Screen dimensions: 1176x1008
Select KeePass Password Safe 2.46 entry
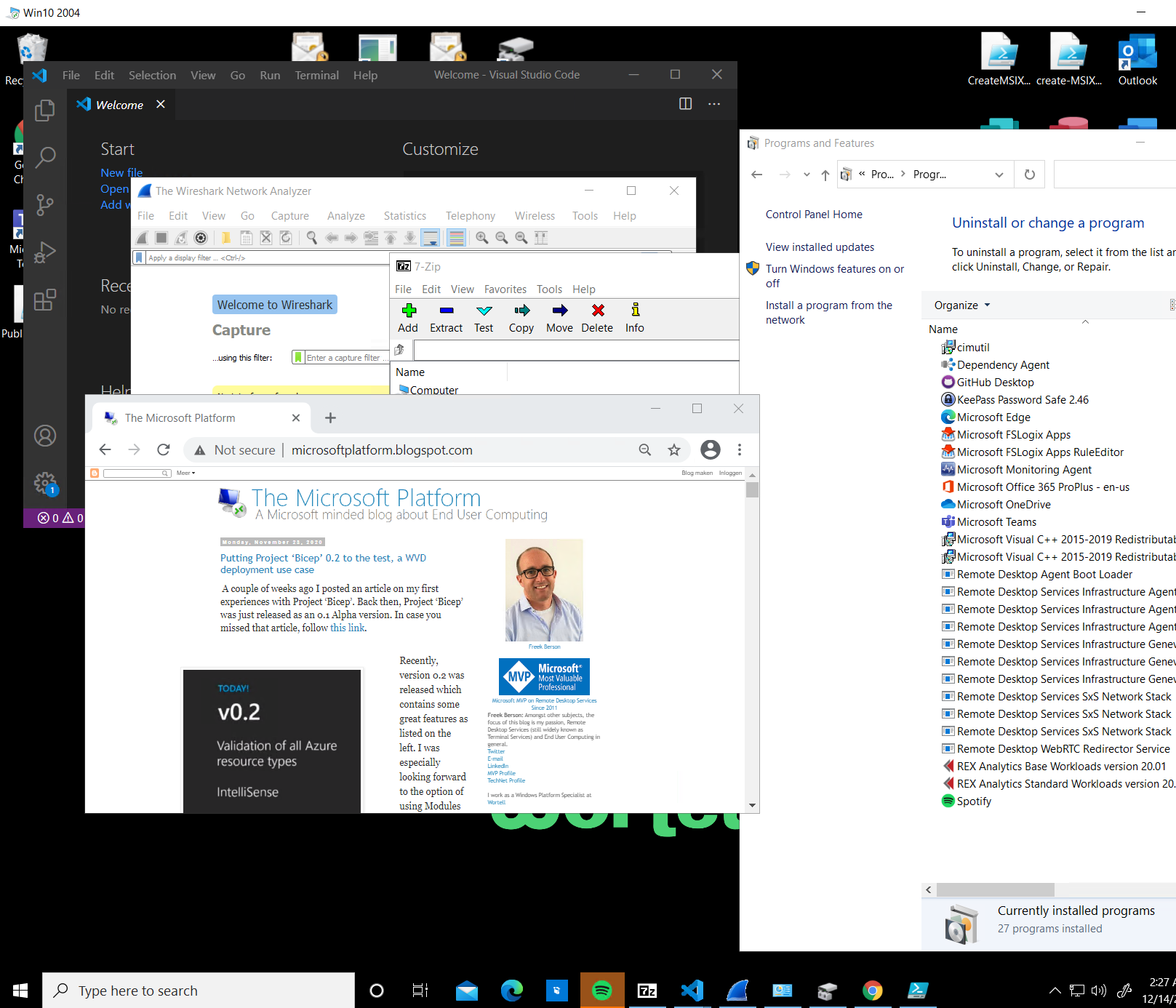[1023, 400]
